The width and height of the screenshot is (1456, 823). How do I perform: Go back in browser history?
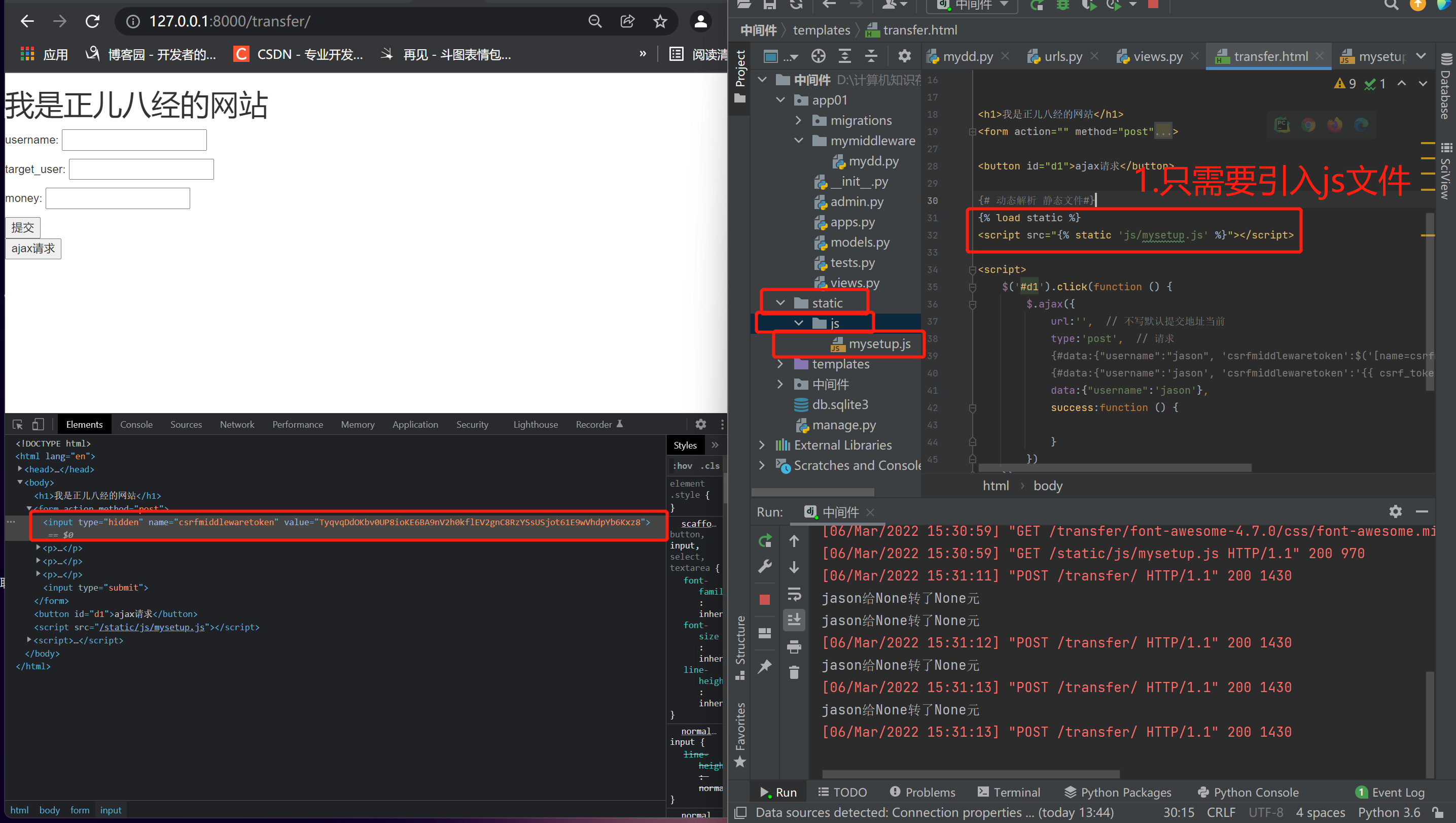tap(27, 21)
